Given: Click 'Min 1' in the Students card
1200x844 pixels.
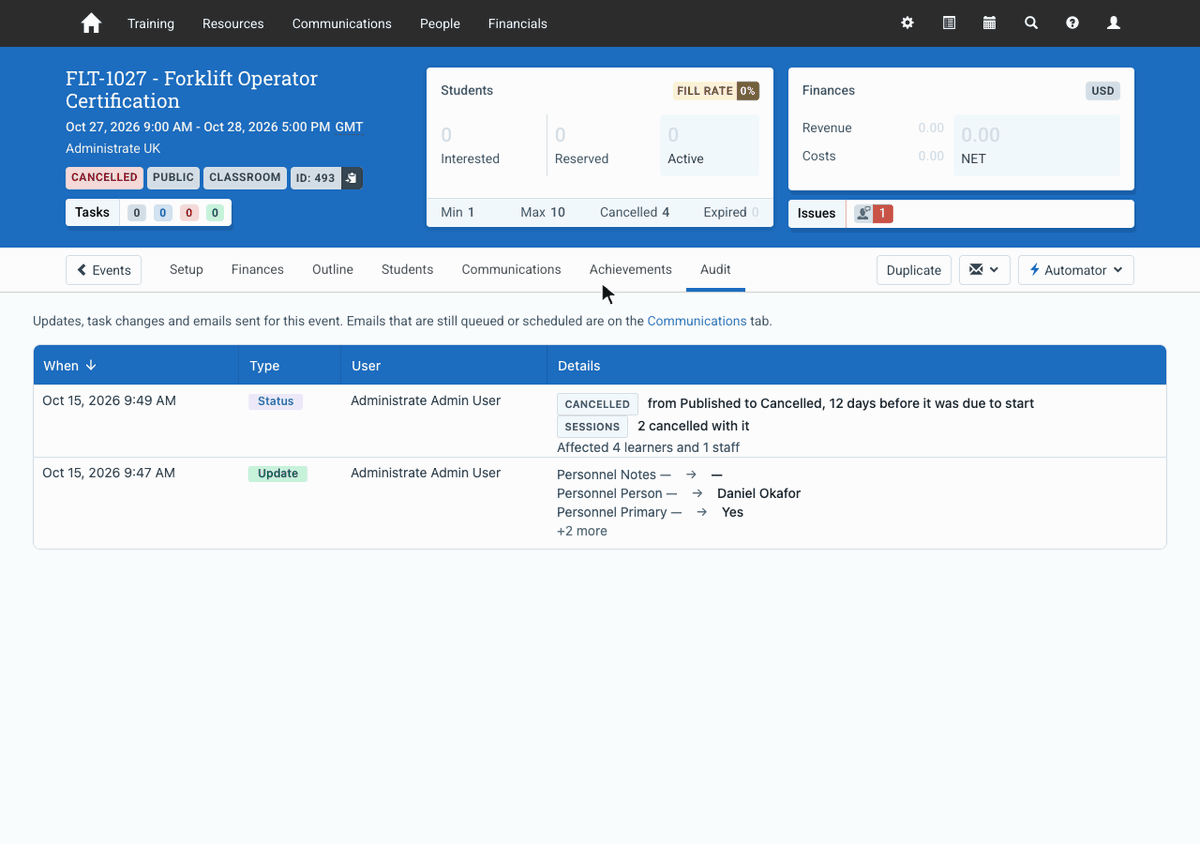Looking at the screenshot, I should point(458,212).
